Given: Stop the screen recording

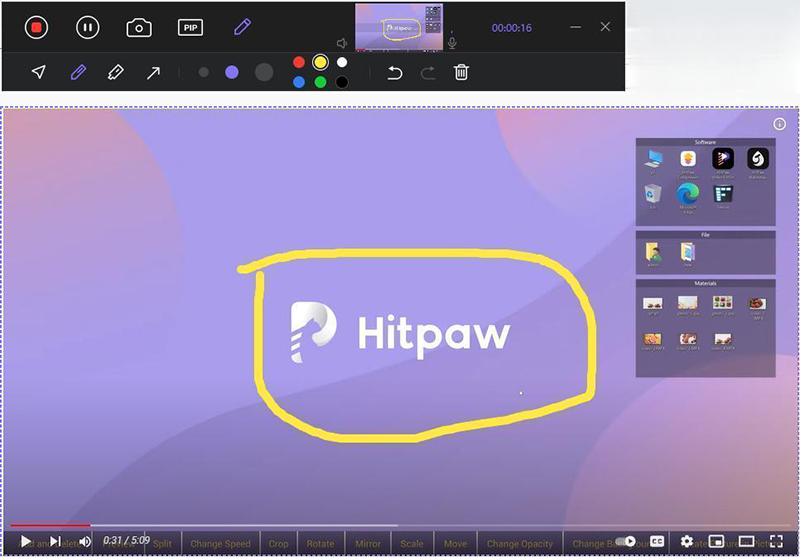Looking at the screenshot, I should 37,28.
